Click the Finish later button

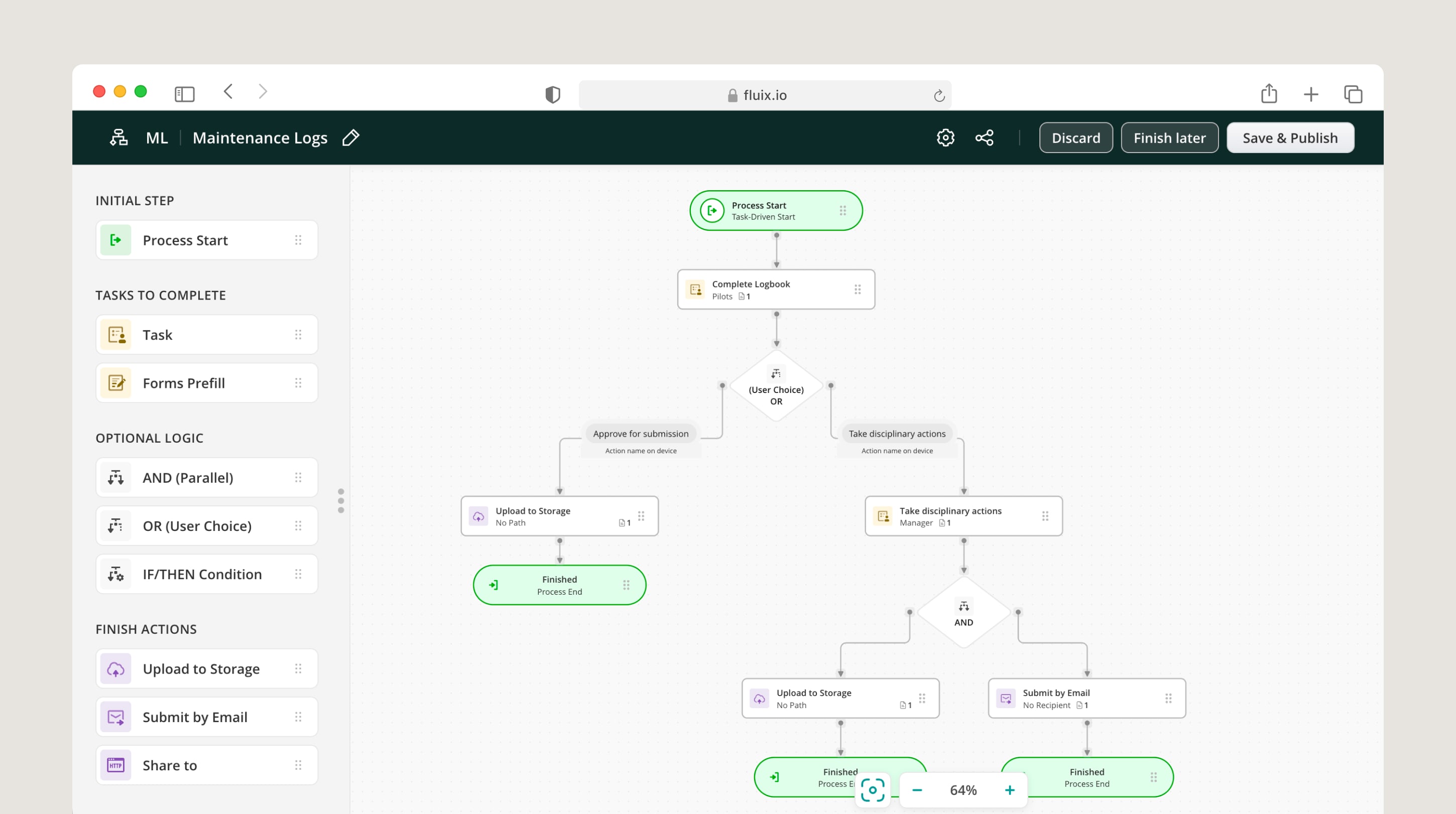click(1169, 138)
